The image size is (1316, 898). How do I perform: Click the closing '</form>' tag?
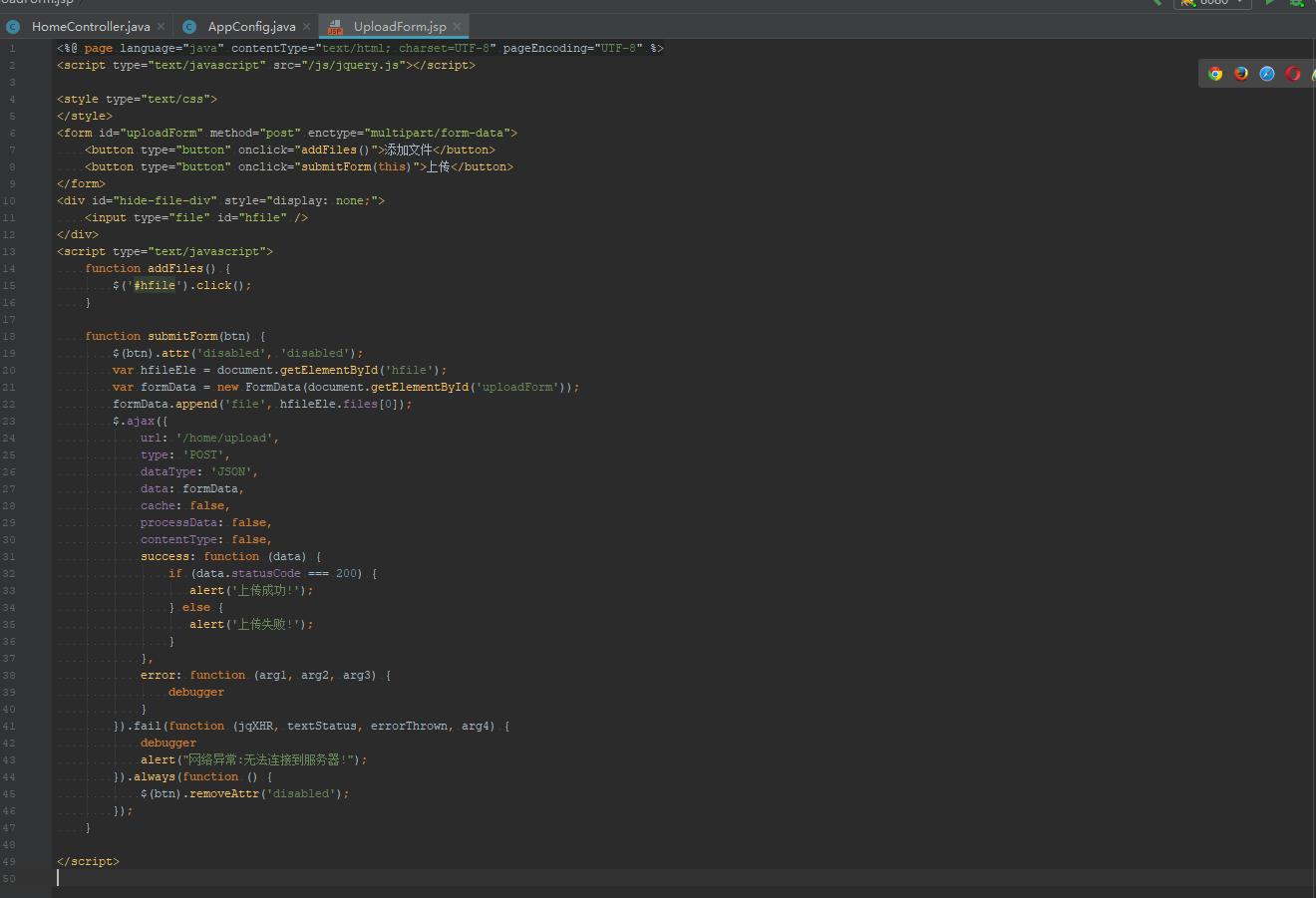[x=81, y=183]
